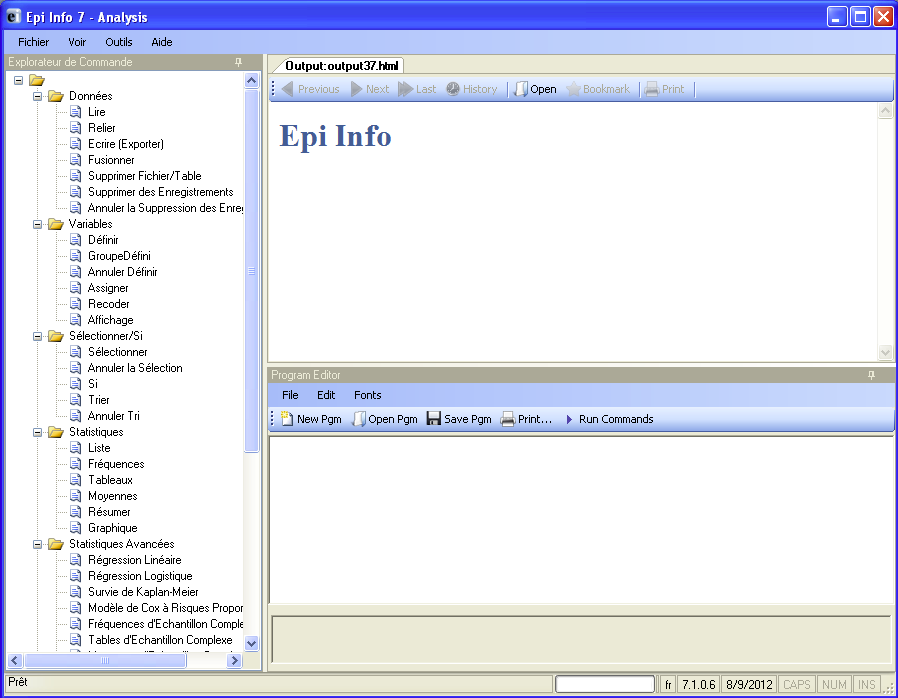Open the Program Editor Fonts menu
The height and width of the screenshot is (698, 898).
367,395
